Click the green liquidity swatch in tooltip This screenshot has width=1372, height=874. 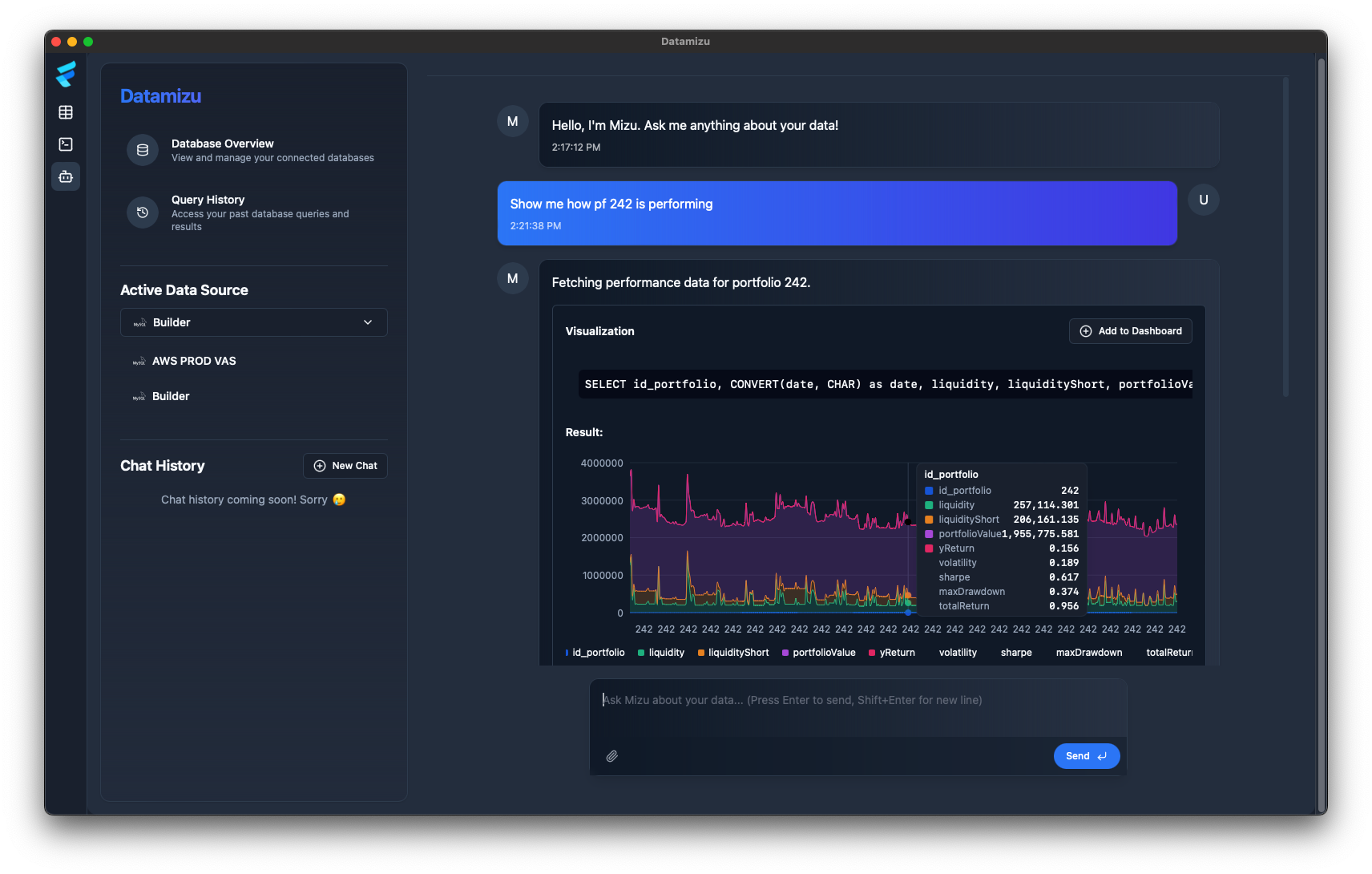pos(929,505)
